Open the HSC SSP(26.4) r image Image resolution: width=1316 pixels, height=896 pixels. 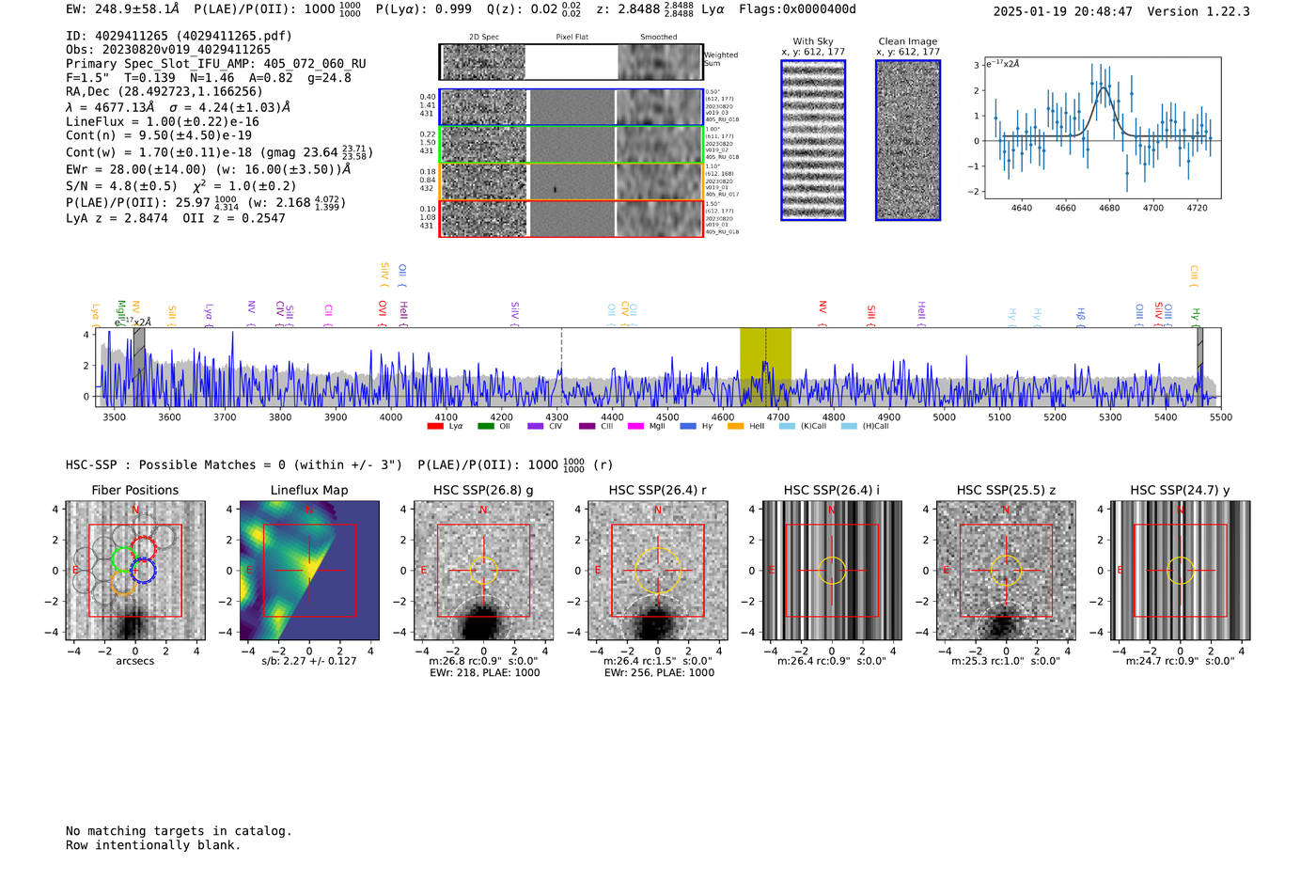pos(658,571)
